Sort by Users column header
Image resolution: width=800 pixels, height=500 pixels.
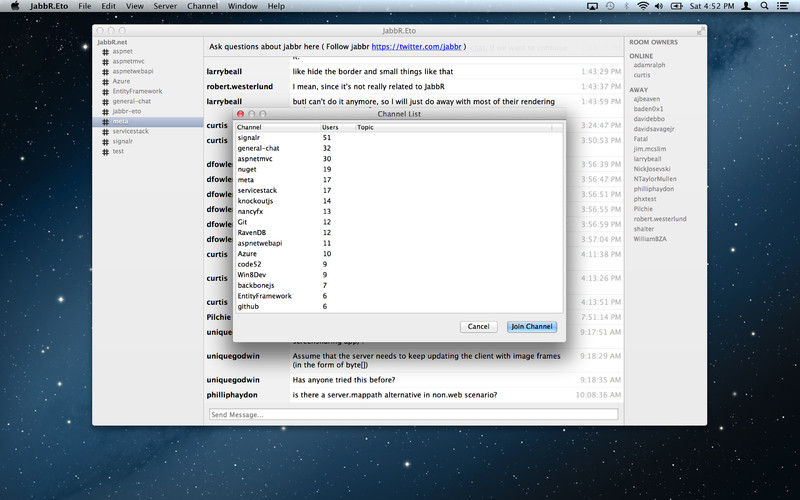(337, 127)
